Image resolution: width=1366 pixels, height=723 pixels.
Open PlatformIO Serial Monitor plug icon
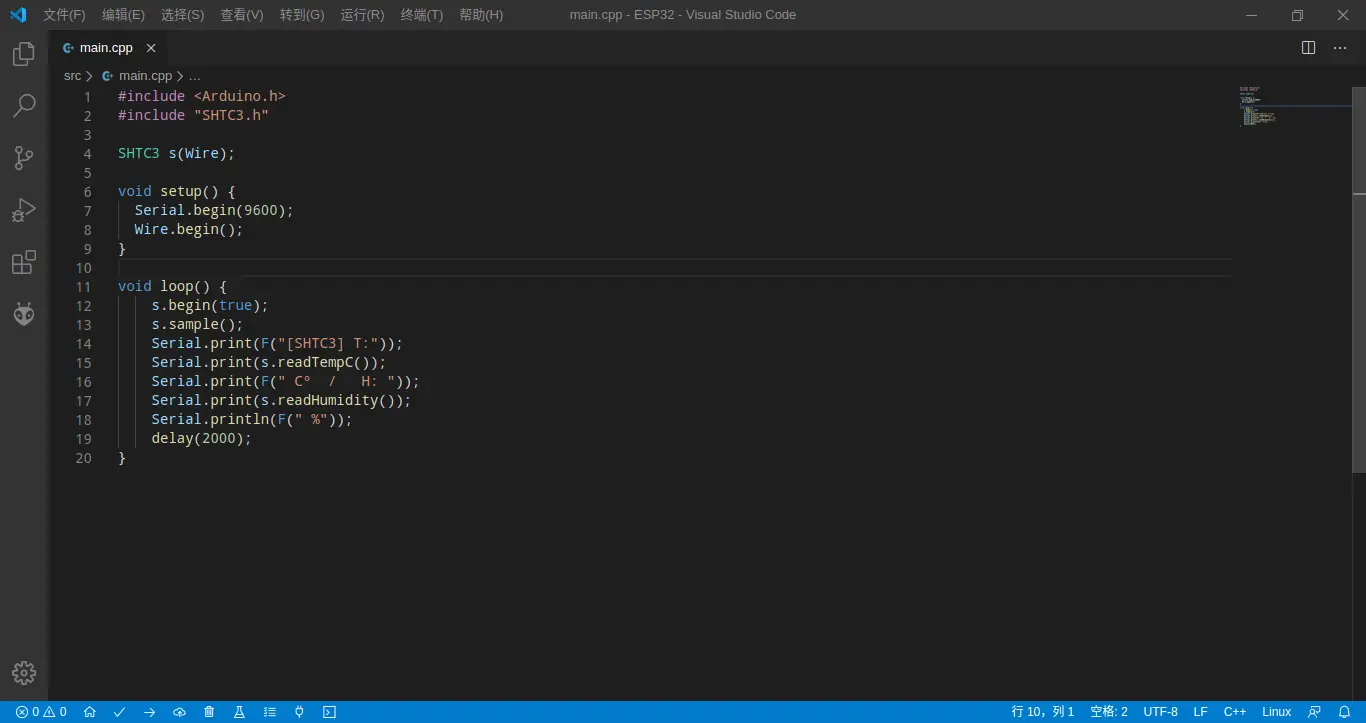(299, 712)
